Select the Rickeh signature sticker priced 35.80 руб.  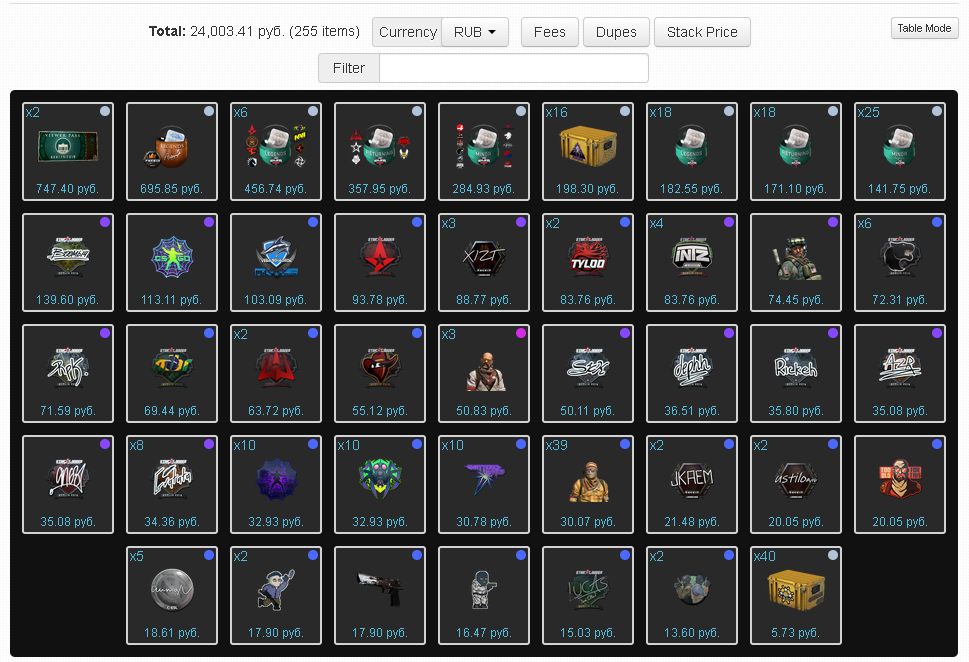[x=795, y=373]
